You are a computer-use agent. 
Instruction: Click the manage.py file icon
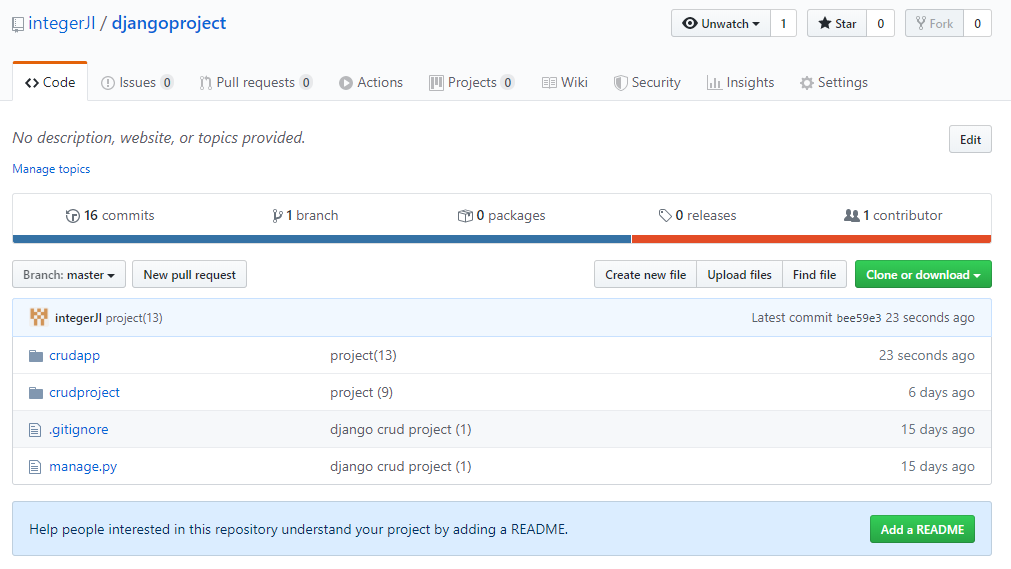click(x=35, y=466)
